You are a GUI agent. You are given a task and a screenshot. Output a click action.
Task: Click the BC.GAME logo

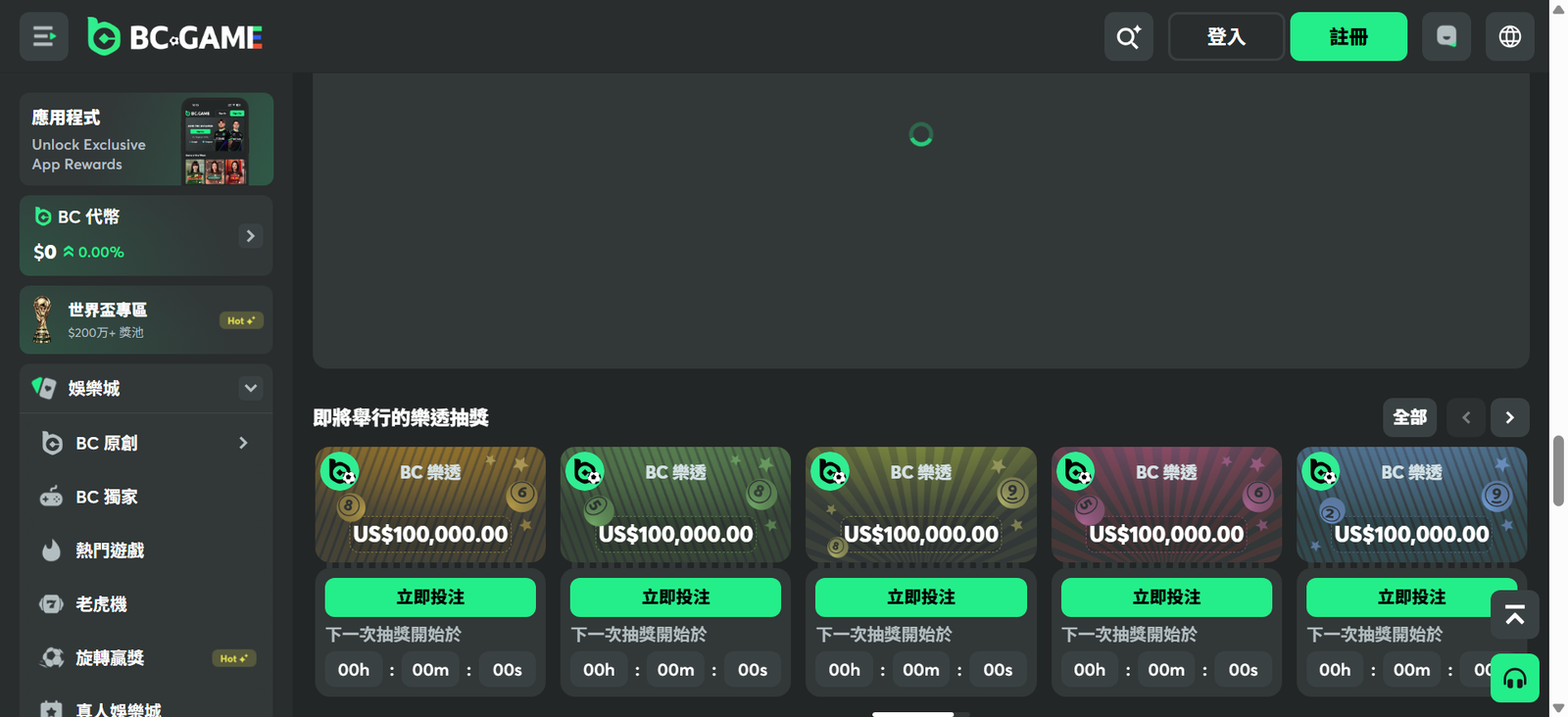tap(174, 37)
